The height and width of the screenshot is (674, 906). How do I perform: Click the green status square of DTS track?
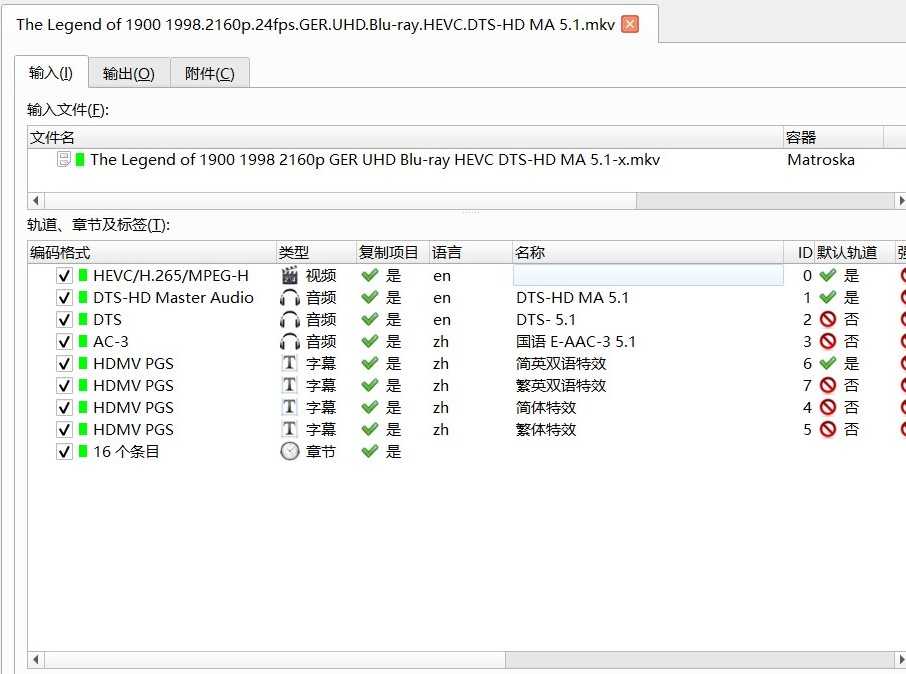[83, 320]
